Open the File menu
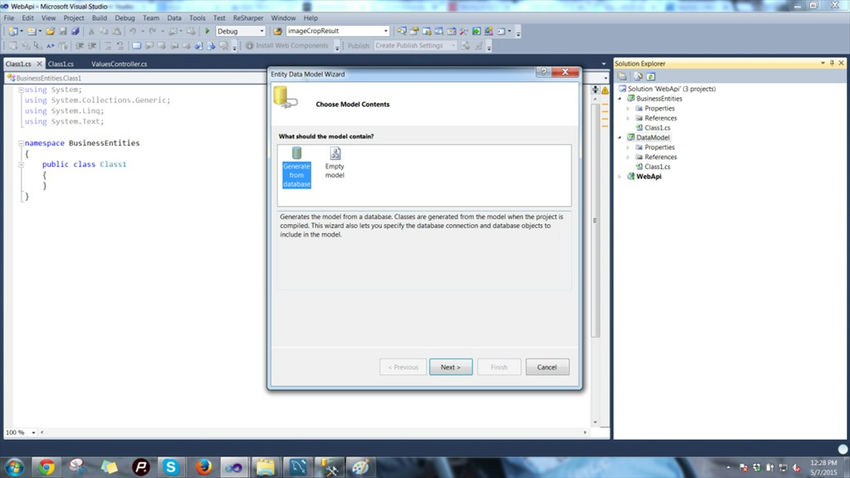The width and height of the screenshot is (850, 478). point(9,18)
